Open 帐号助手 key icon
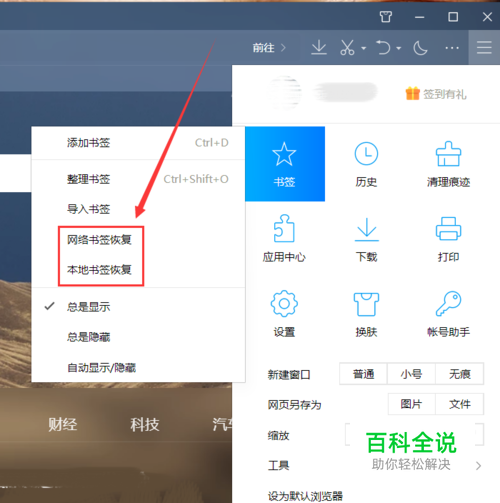Viewport: 500px width, 503px height. [x=448, y=304]
